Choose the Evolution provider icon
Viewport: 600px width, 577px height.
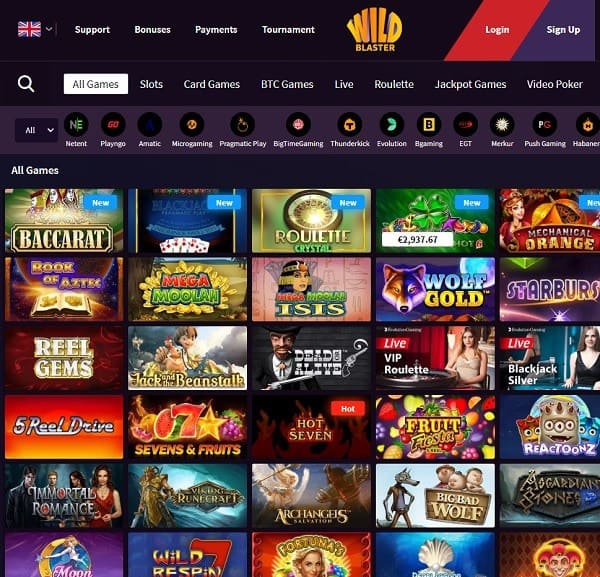click(391, 124)
